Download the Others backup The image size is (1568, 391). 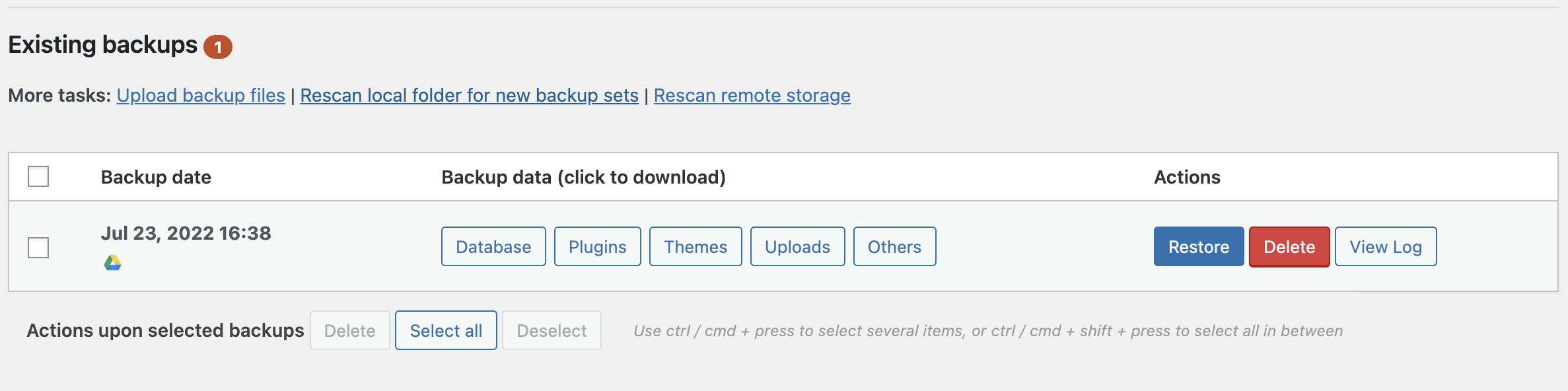[895, 246]
